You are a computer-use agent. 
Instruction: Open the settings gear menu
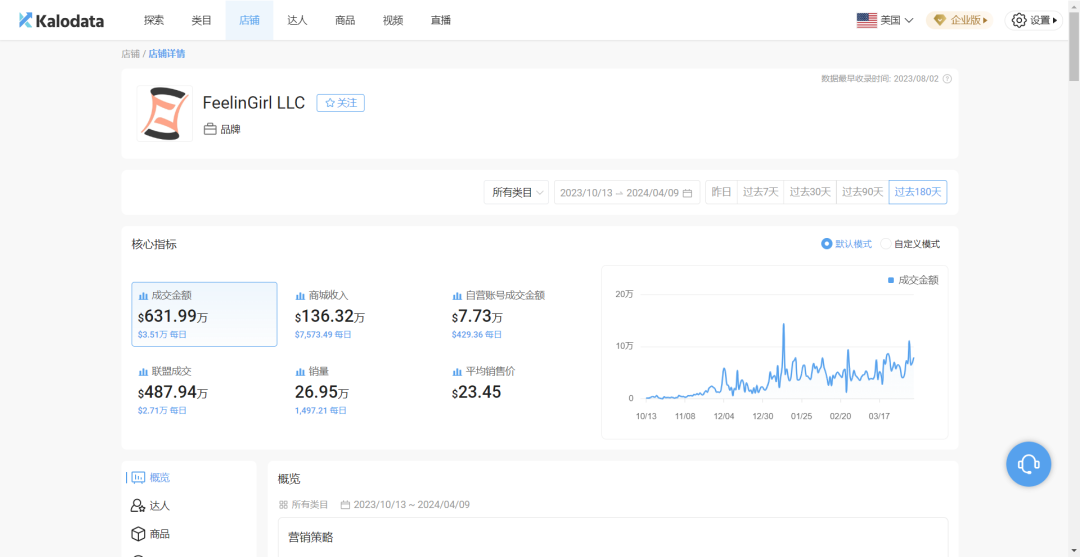[x=1019, y=20]
